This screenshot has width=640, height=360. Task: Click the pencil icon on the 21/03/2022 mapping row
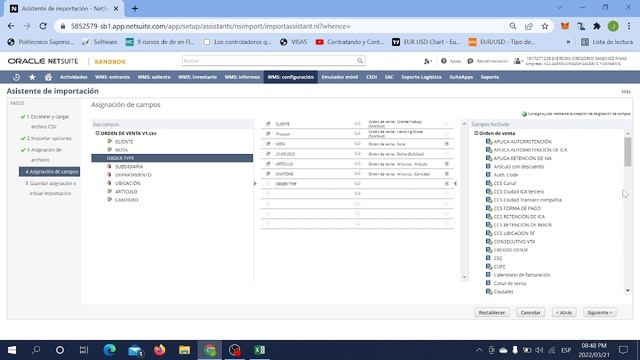point(268,154)
